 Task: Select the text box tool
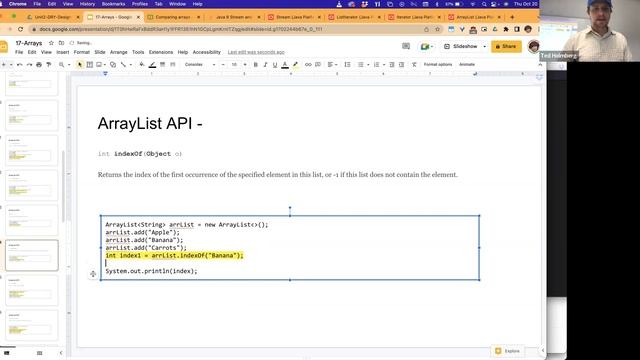pyautogui.click(x=90, y=64)
